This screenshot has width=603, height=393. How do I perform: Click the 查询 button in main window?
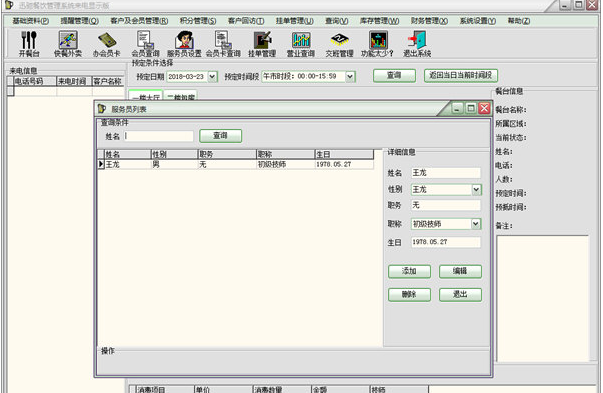coord(394,75)
